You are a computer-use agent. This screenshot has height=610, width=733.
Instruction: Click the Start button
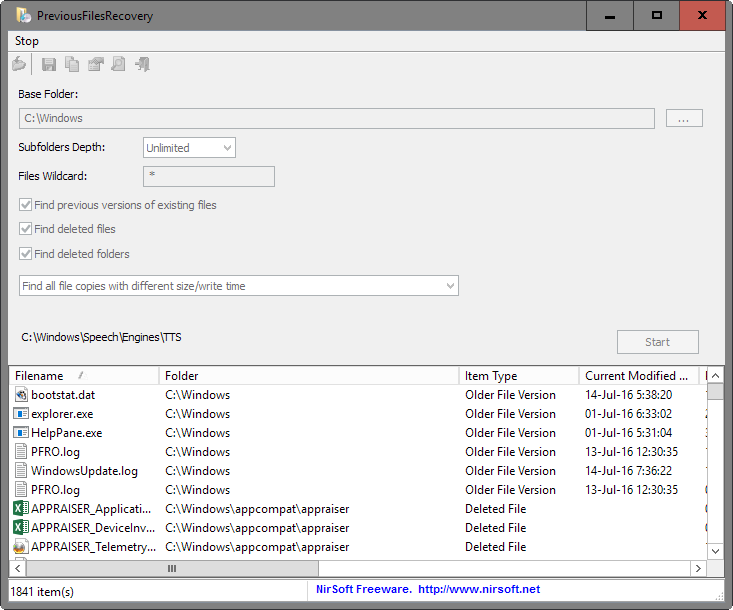tap(658, 342)
